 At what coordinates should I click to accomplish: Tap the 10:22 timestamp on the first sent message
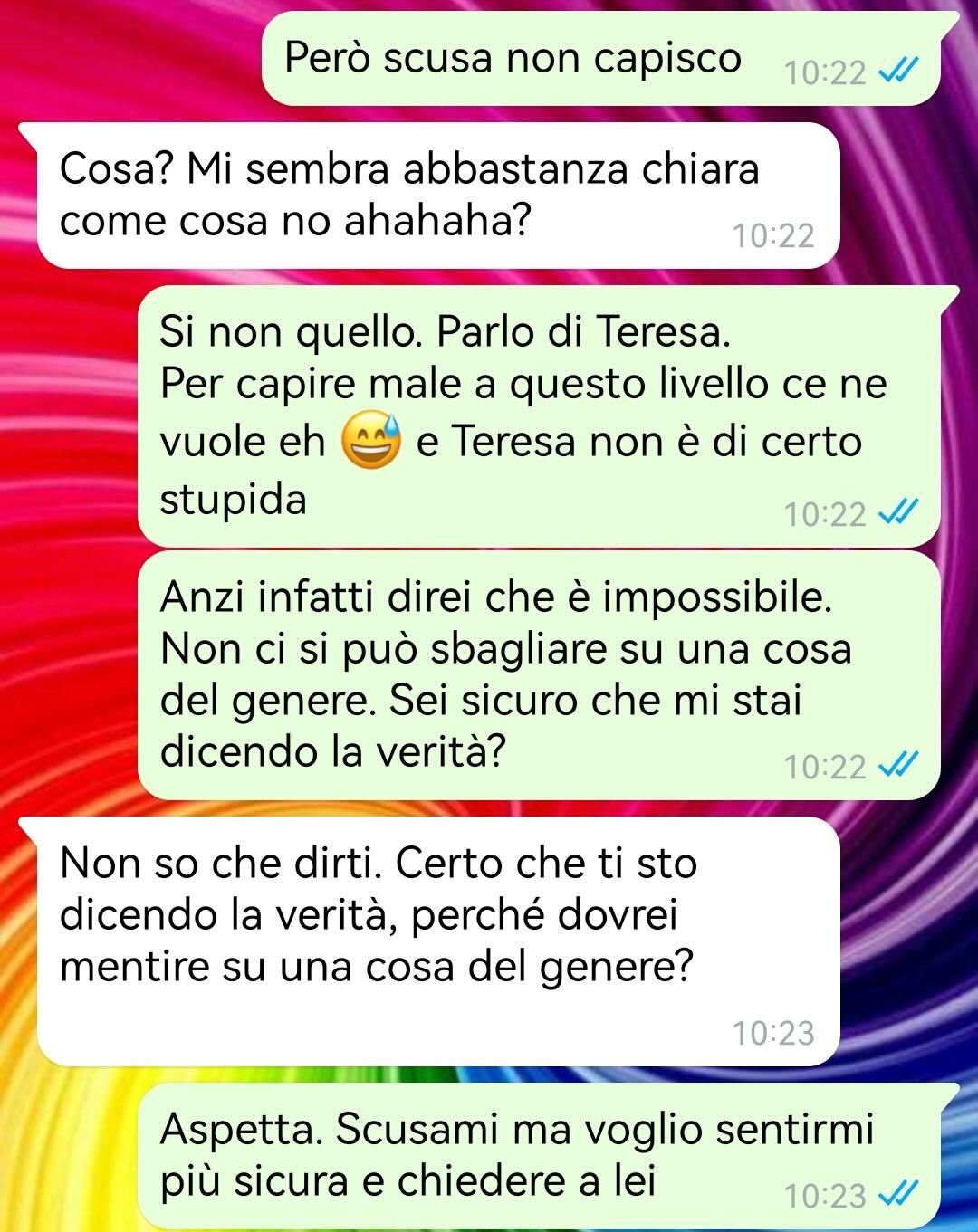pyautogui.click(x=825, y=72)
